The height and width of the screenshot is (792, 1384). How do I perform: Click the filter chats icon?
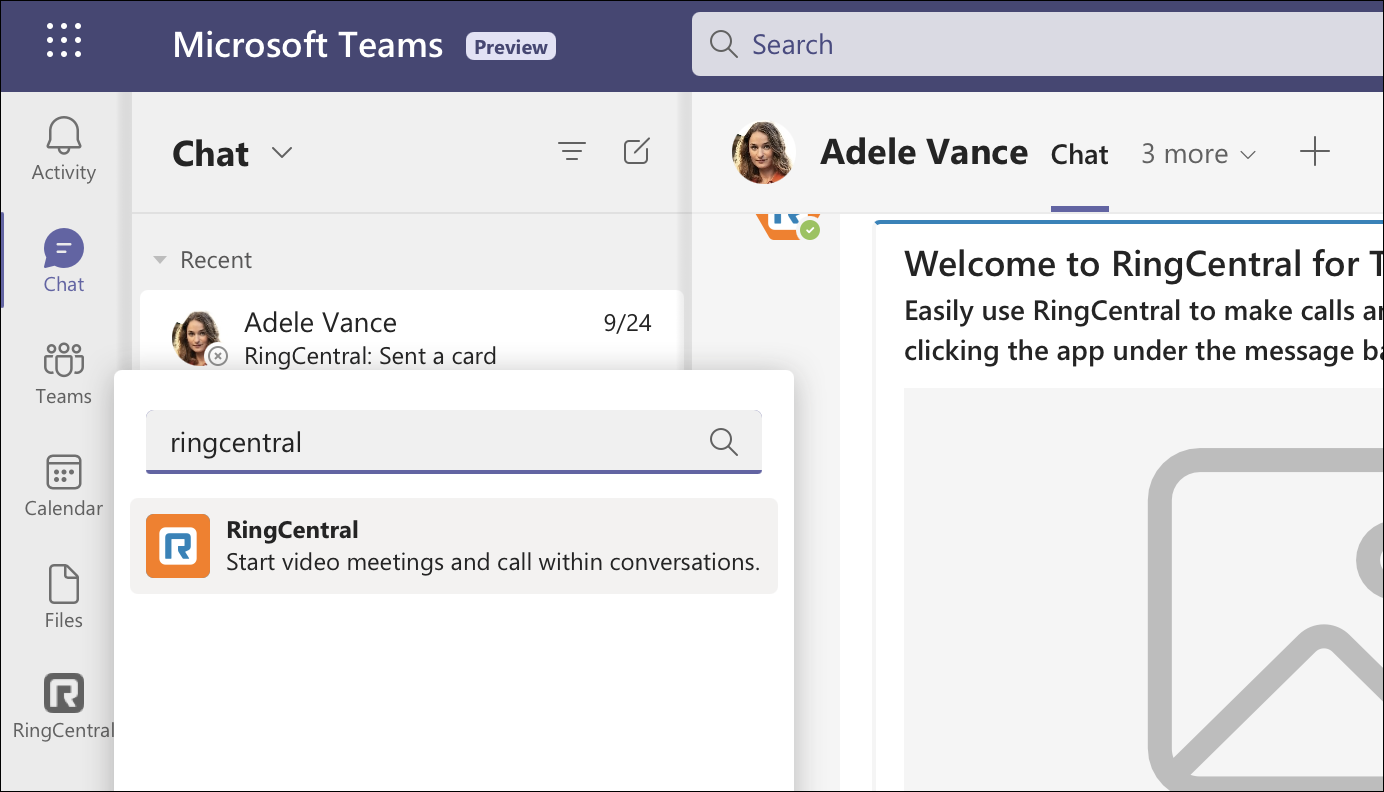[x=571, y=152]
